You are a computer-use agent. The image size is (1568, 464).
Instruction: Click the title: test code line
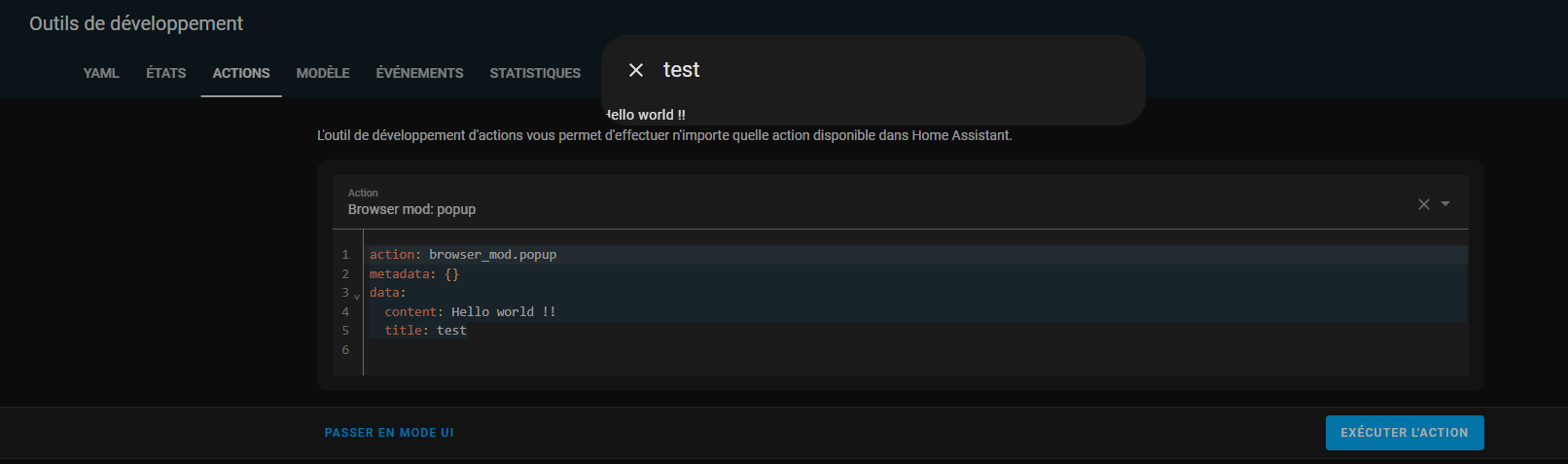point(426,331)
